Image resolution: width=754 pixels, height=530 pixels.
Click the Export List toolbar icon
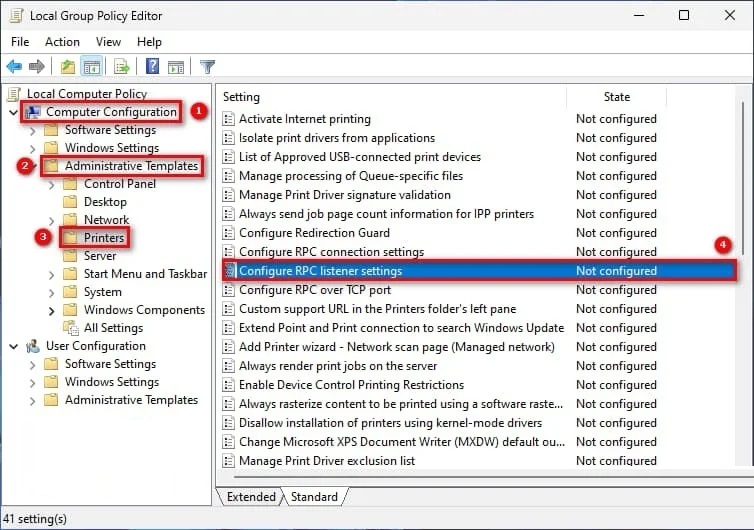tap(122, 67)
